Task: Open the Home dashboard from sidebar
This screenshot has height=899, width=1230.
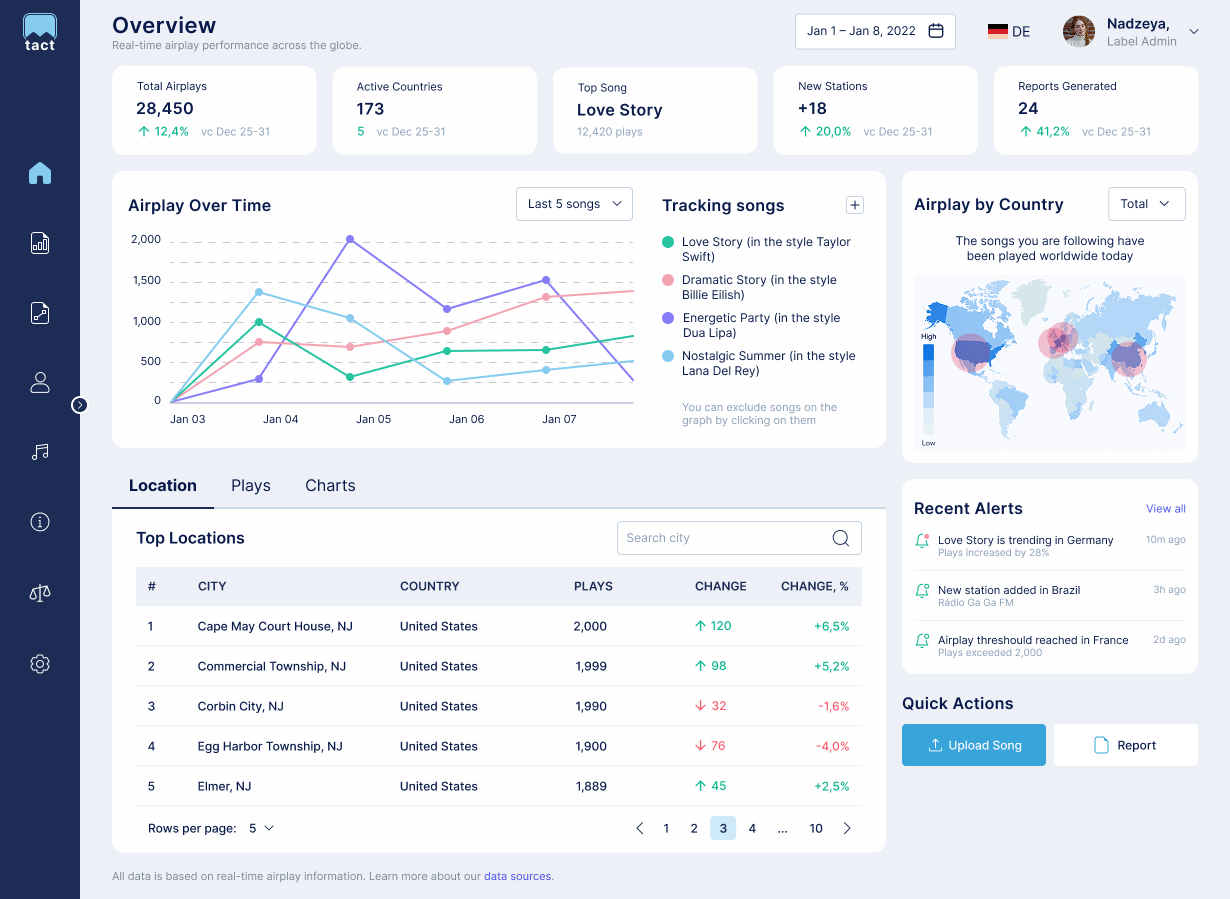Action: (40, 173)
